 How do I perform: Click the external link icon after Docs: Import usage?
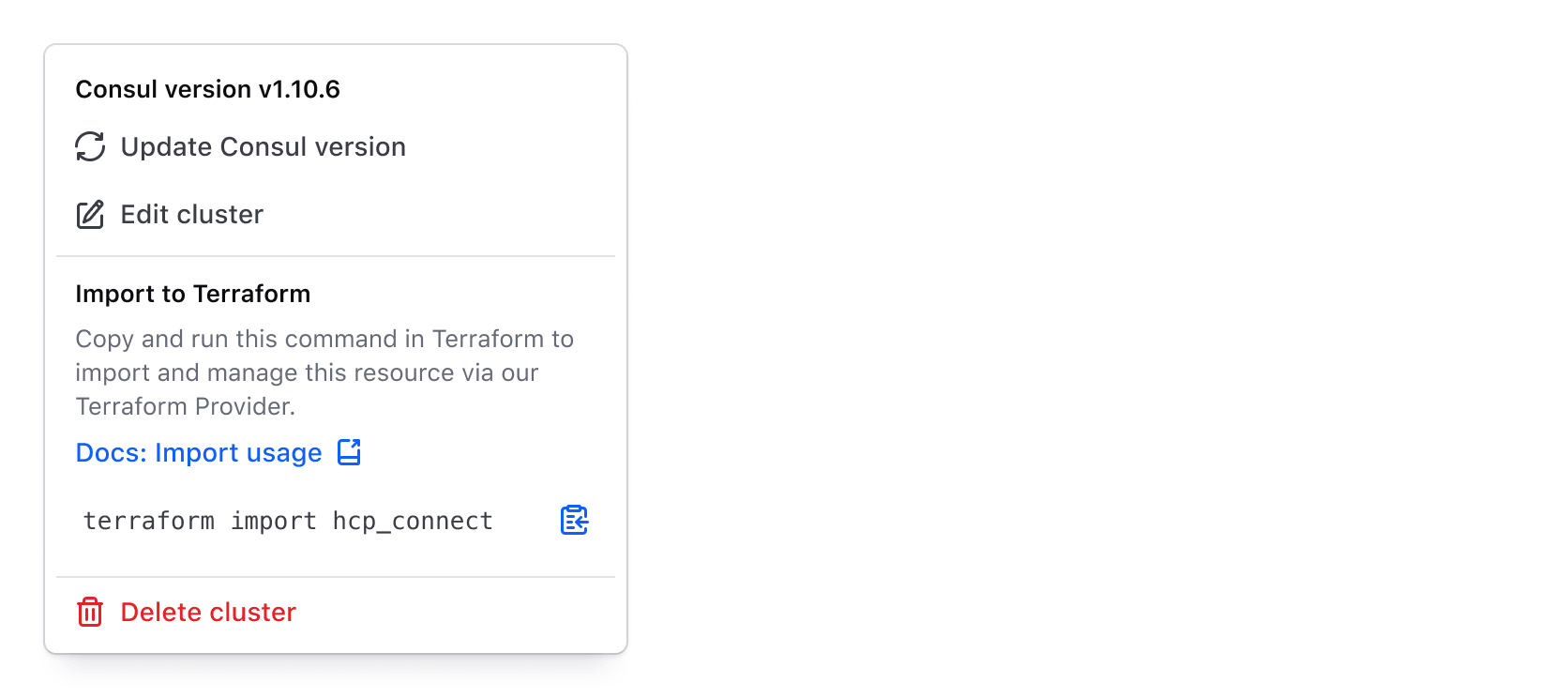(348, 451)
